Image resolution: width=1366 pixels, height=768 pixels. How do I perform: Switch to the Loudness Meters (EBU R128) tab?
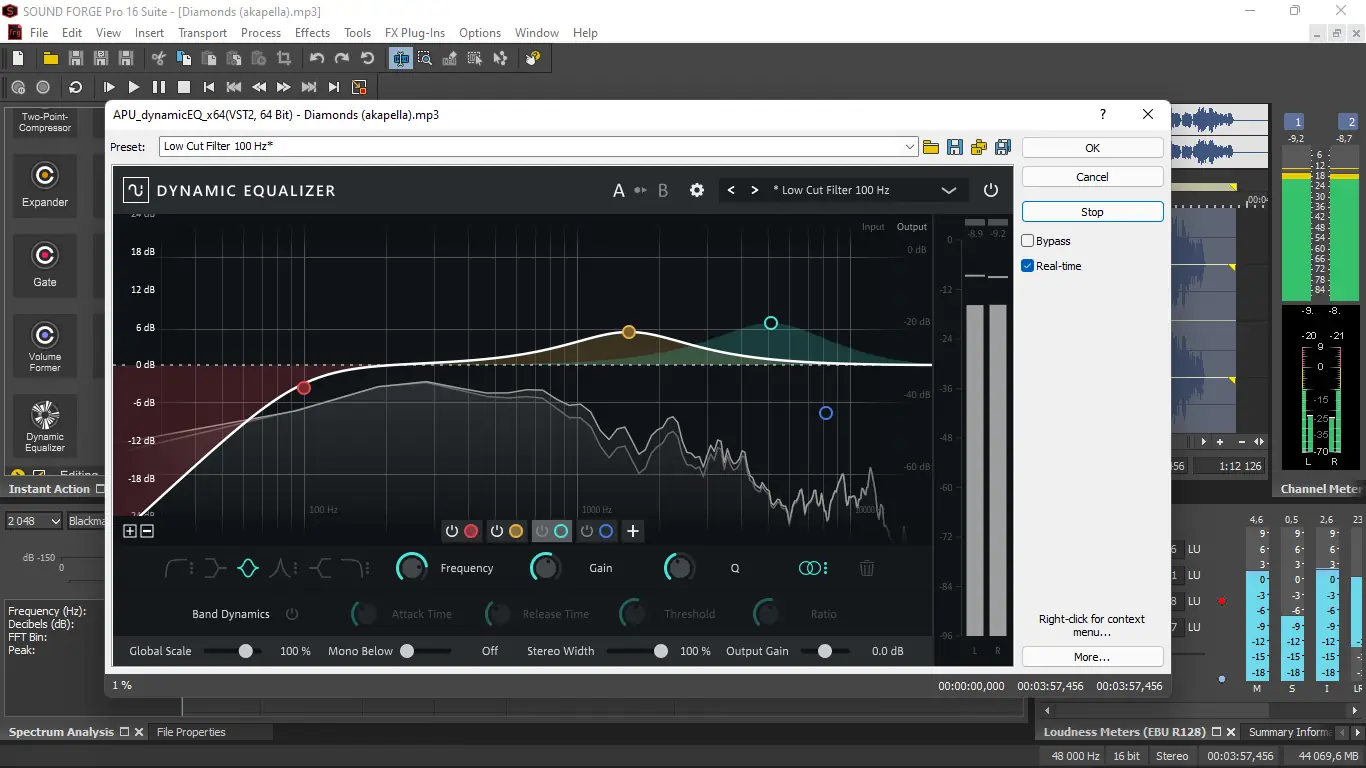tap(1124, 732)
